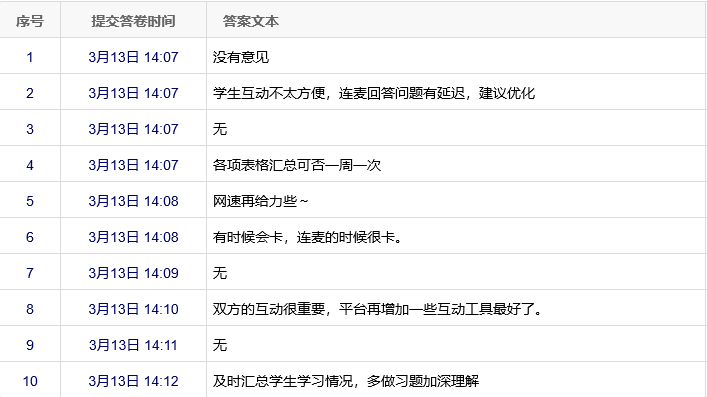
Task: Click row number 3
Action: point(30,129)
